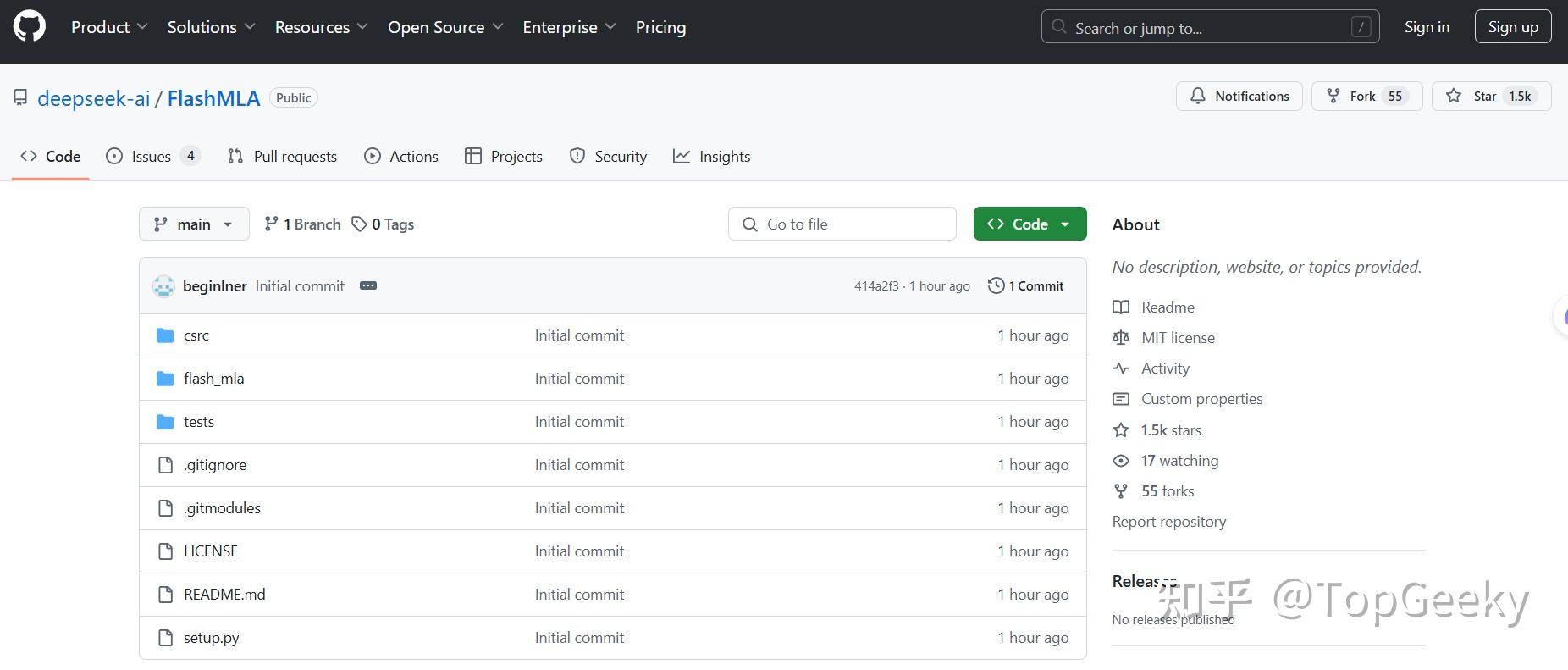Click the Notifications bell icon
The width and height of the screenshot is (1568, 670).
pos(1198,97)
